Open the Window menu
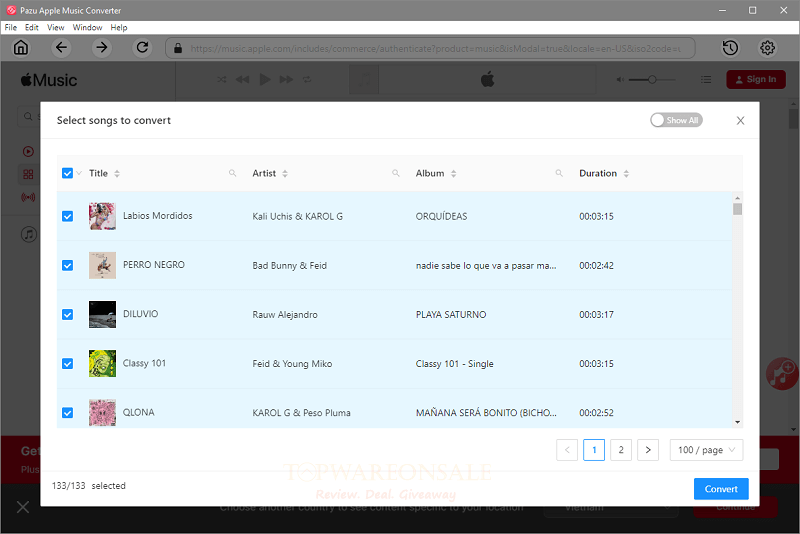 pyautogui.click(x=87, y=28)
